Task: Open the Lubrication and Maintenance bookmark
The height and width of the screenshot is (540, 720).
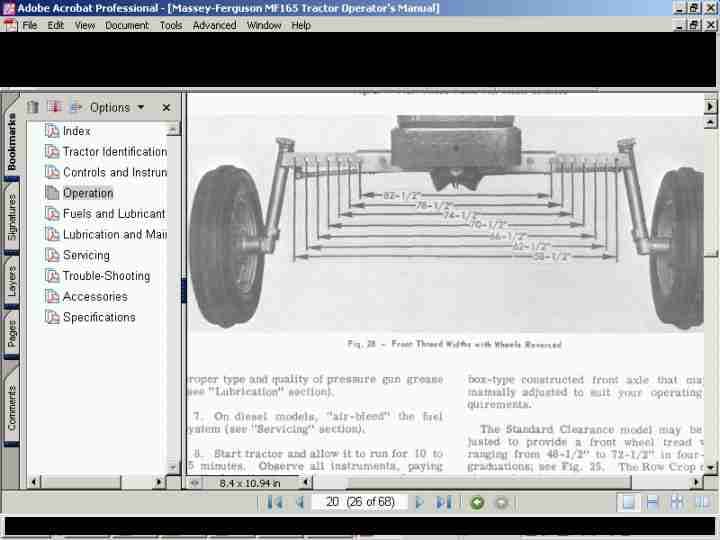Action: click(115, 234)
